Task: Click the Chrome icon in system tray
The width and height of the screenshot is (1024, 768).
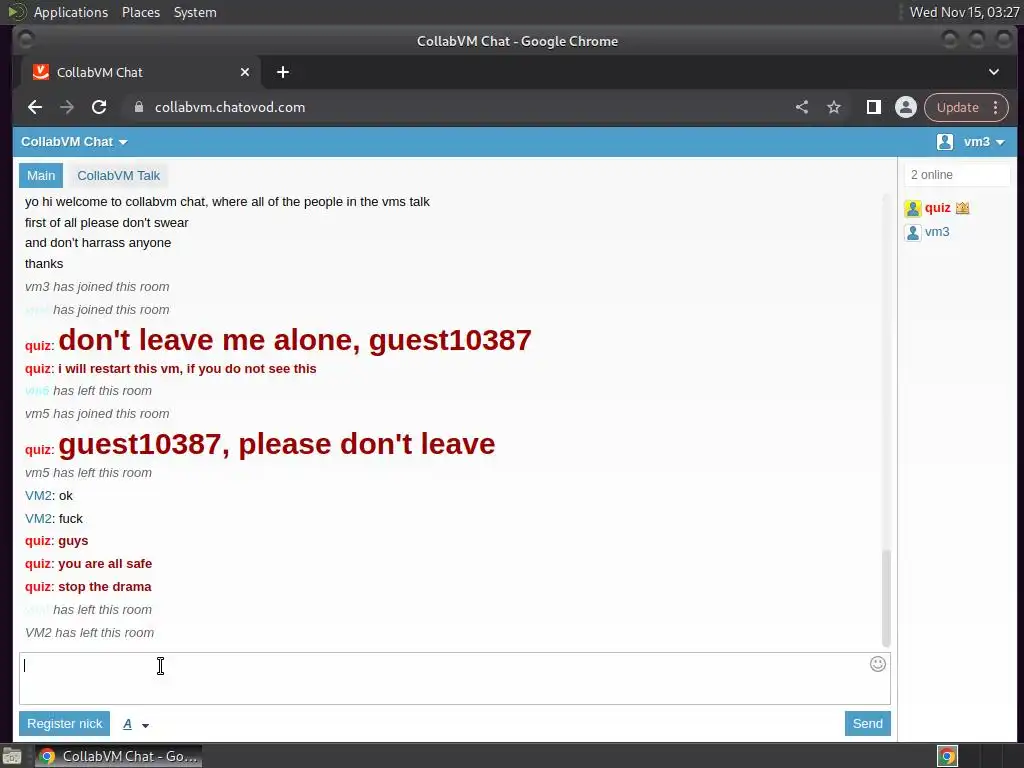Action: coord(948,756)
